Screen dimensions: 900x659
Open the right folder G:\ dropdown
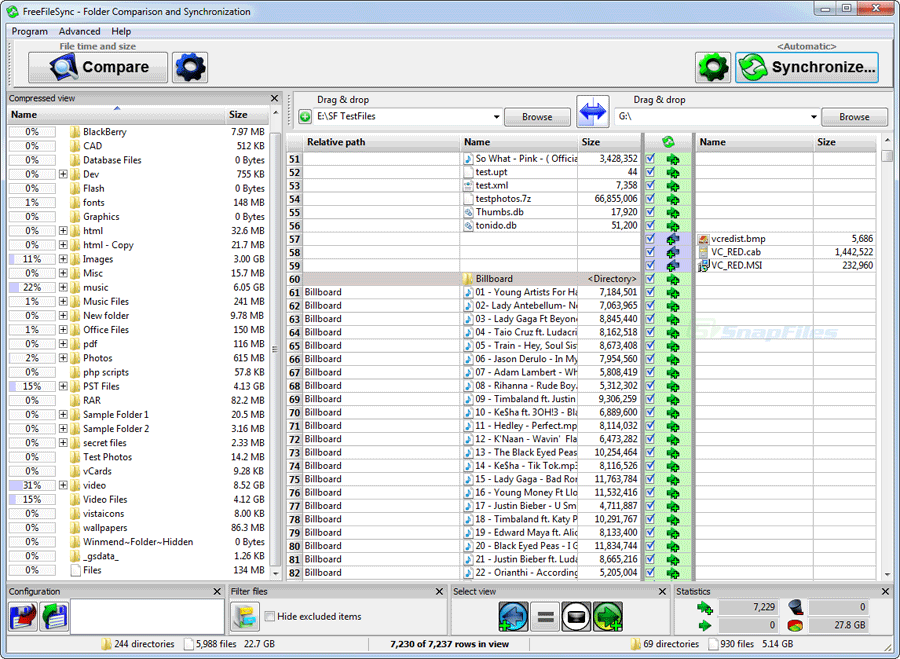coord(813,117)
